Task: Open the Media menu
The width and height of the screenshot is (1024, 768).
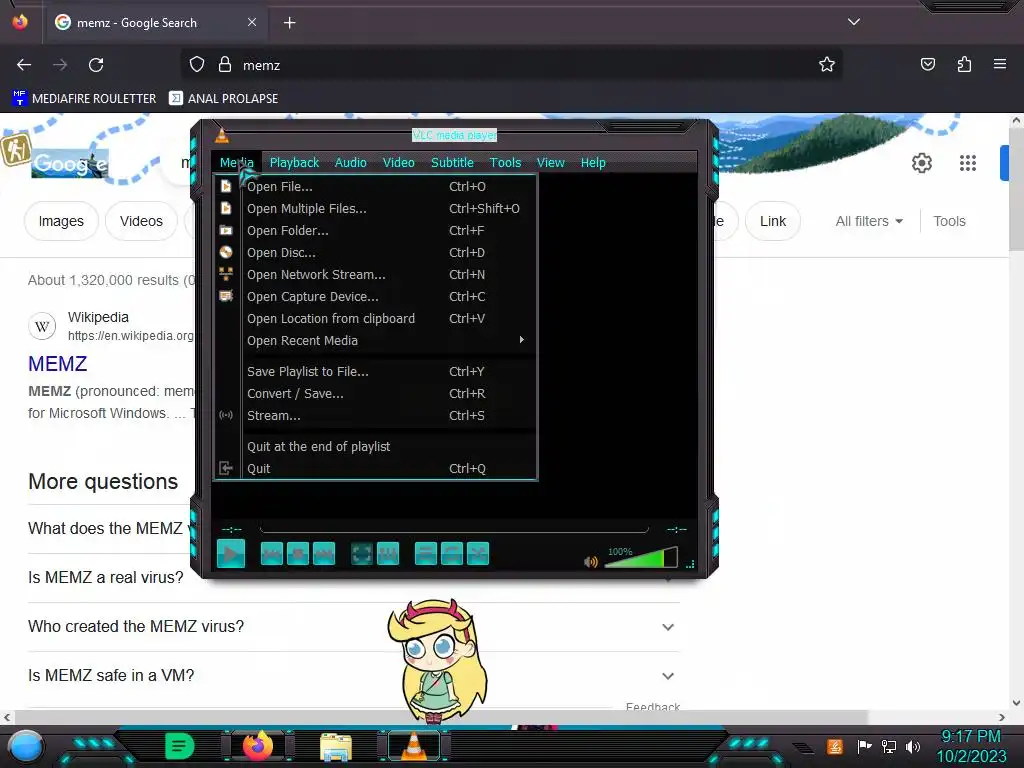Action: (236, 163)
